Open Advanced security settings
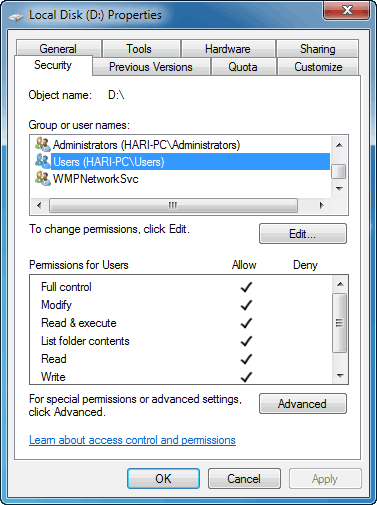The width and height of the screenshot is (377, 505). click(303, 404)
